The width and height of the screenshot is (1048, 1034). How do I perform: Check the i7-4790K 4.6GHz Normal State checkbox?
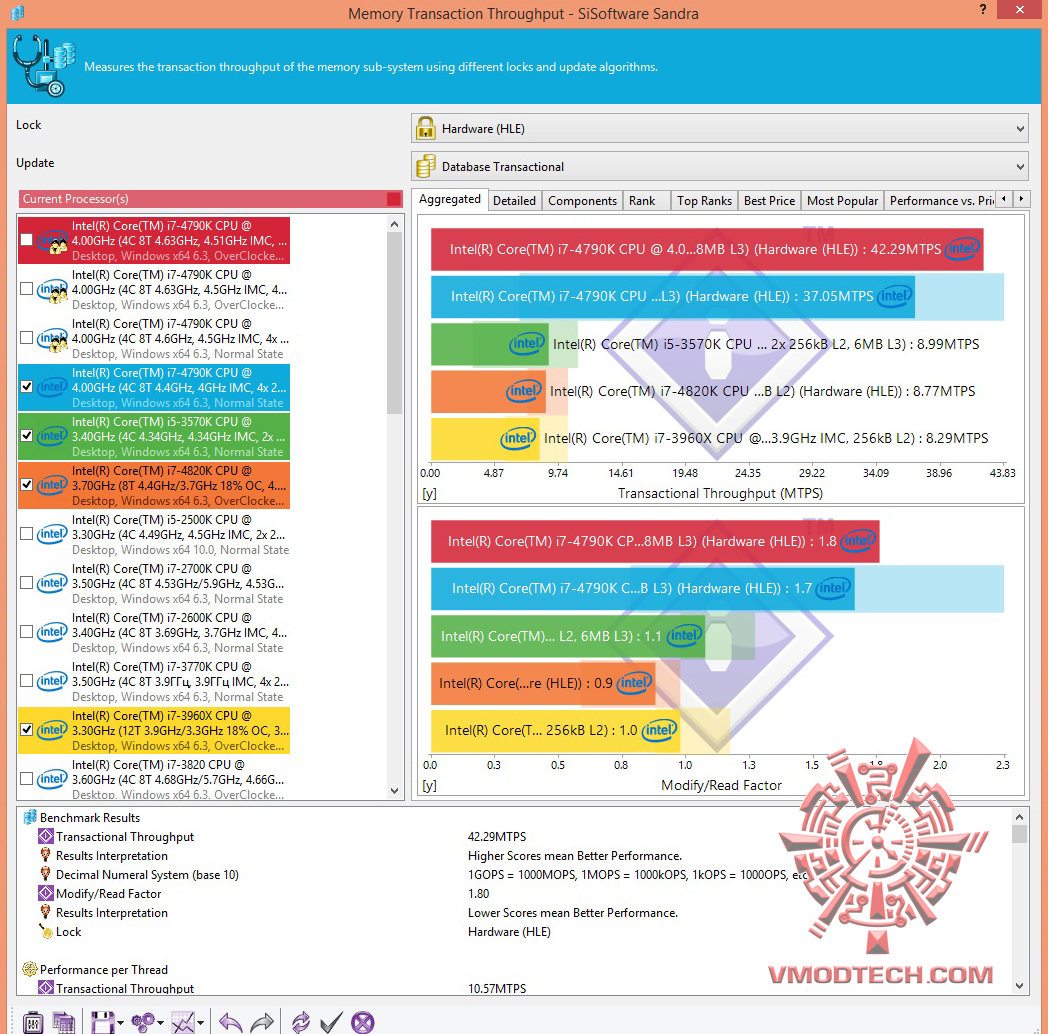(x=26, y=338)
